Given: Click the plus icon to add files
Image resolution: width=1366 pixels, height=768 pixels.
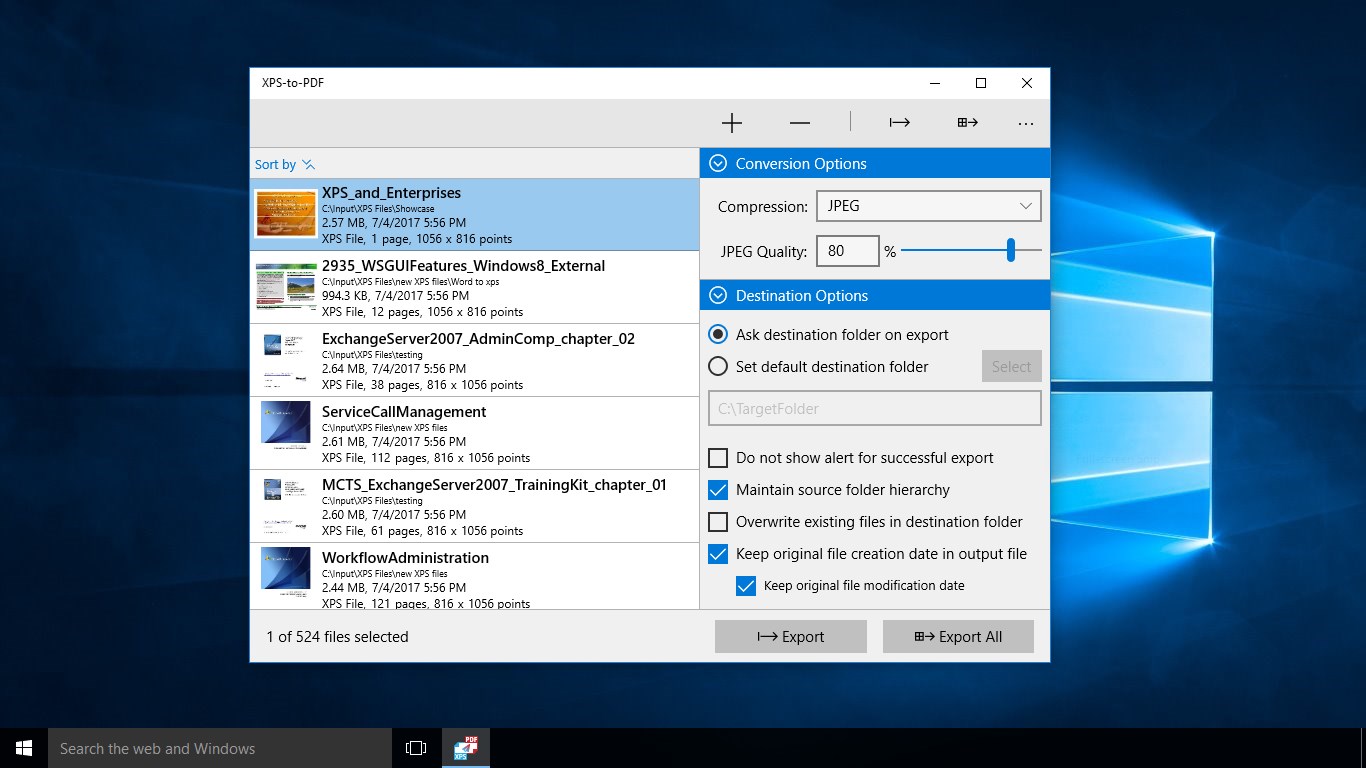Looking at the screenshot, I should (732, 123).
